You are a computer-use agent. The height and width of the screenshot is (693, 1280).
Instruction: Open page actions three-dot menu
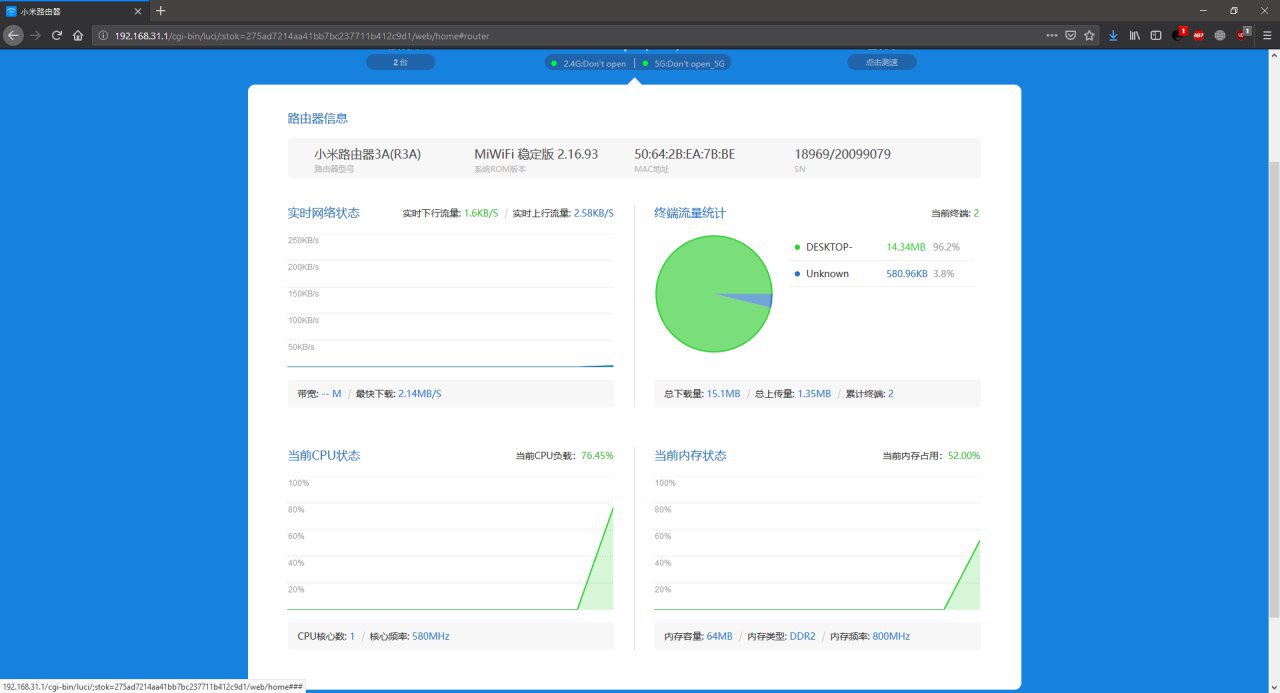click(1051, 35)
